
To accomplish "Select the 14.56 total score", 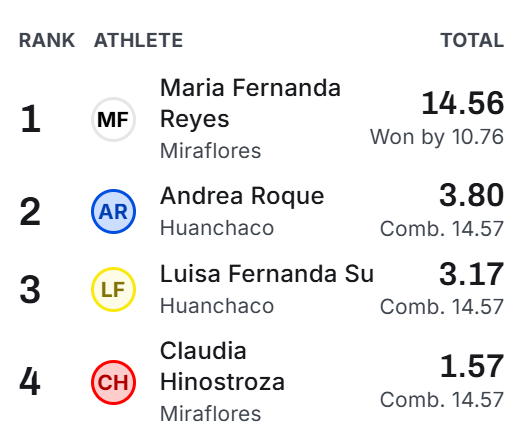I will [463, 103].
